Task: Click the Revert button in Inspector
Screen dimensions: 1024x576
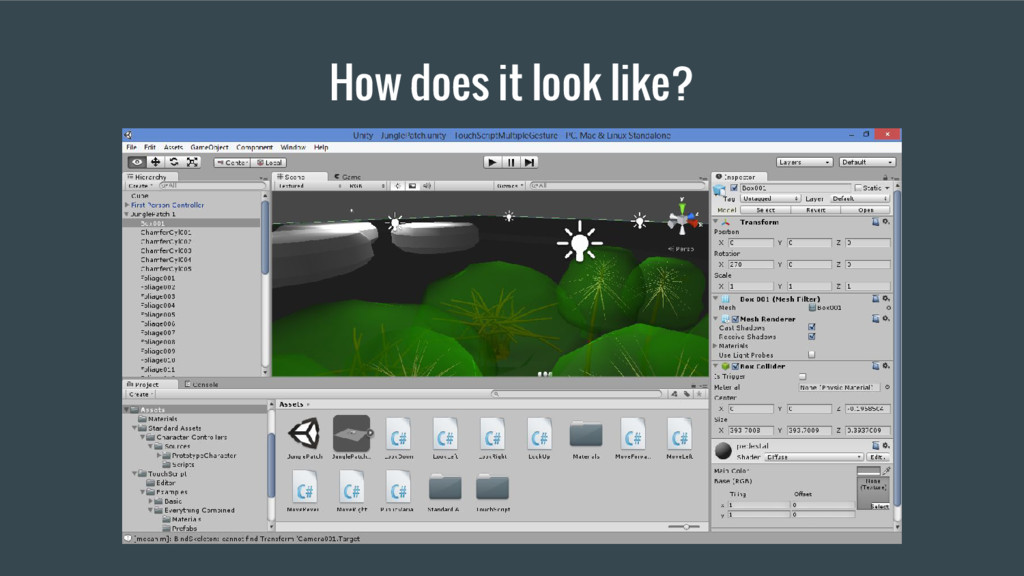Action: tap(816, 210)
